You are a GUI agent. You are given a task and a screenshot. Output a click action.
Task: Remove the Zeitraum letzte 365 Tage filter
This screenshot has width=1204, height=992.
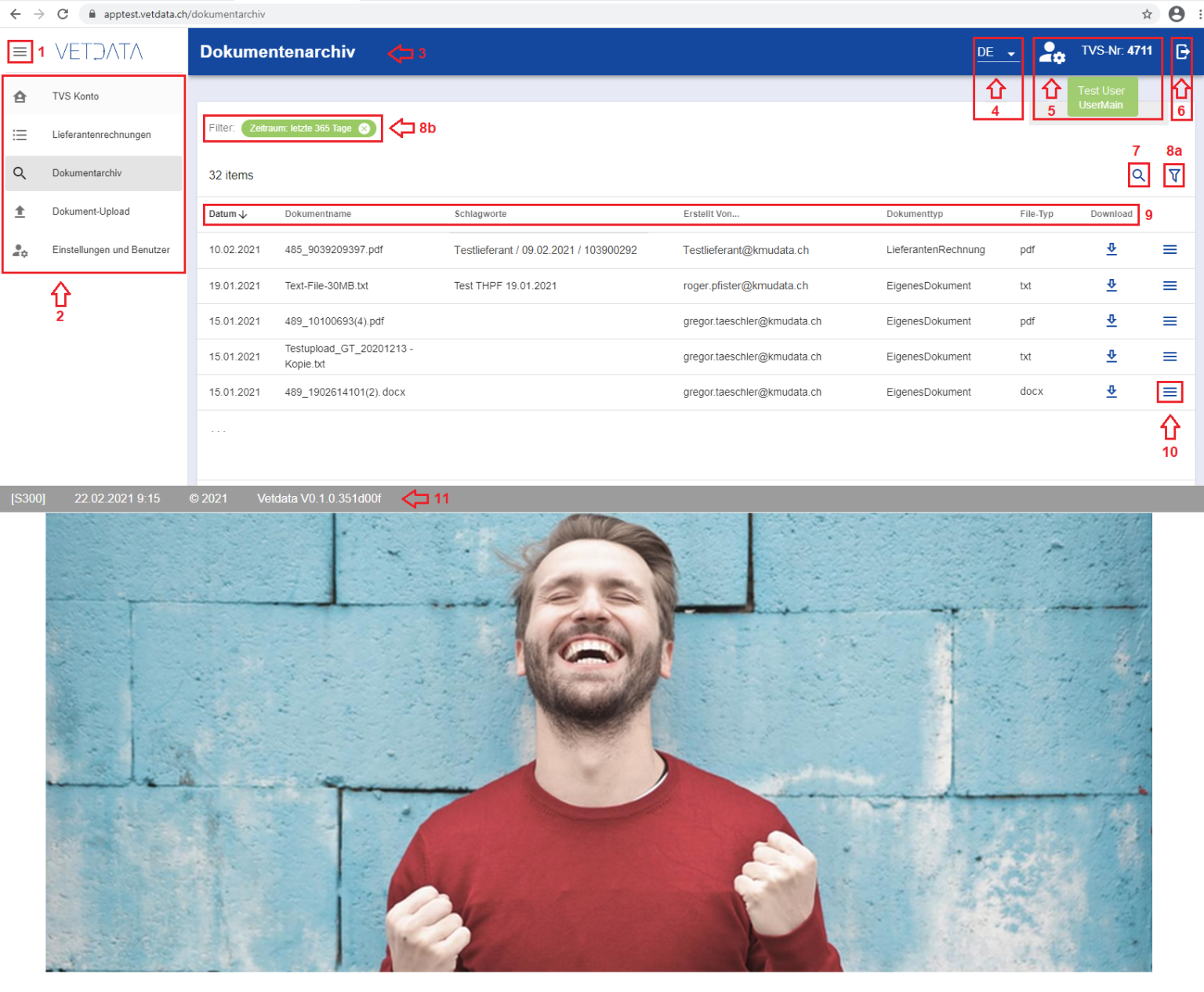point(364,129)
